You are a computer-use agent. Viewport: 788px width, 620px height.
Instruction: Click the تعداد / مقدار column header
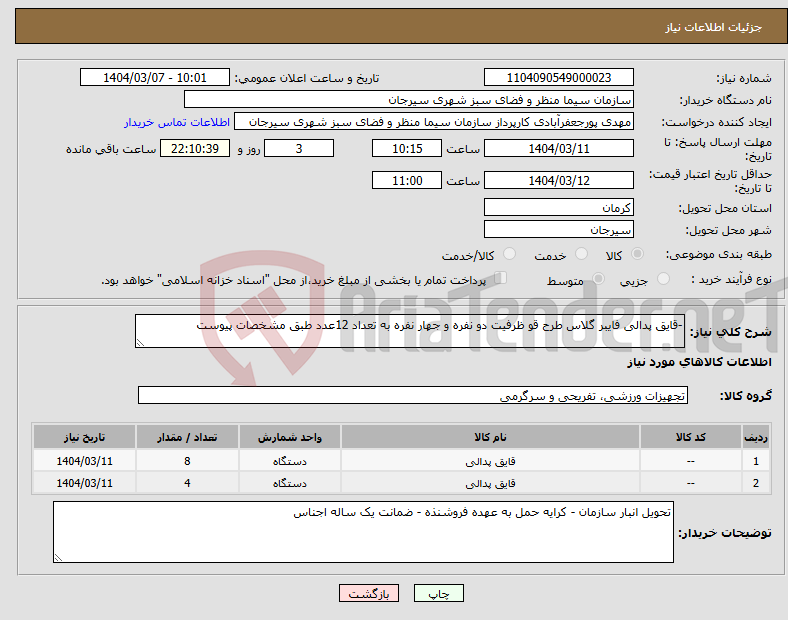(x=187, y=437)
